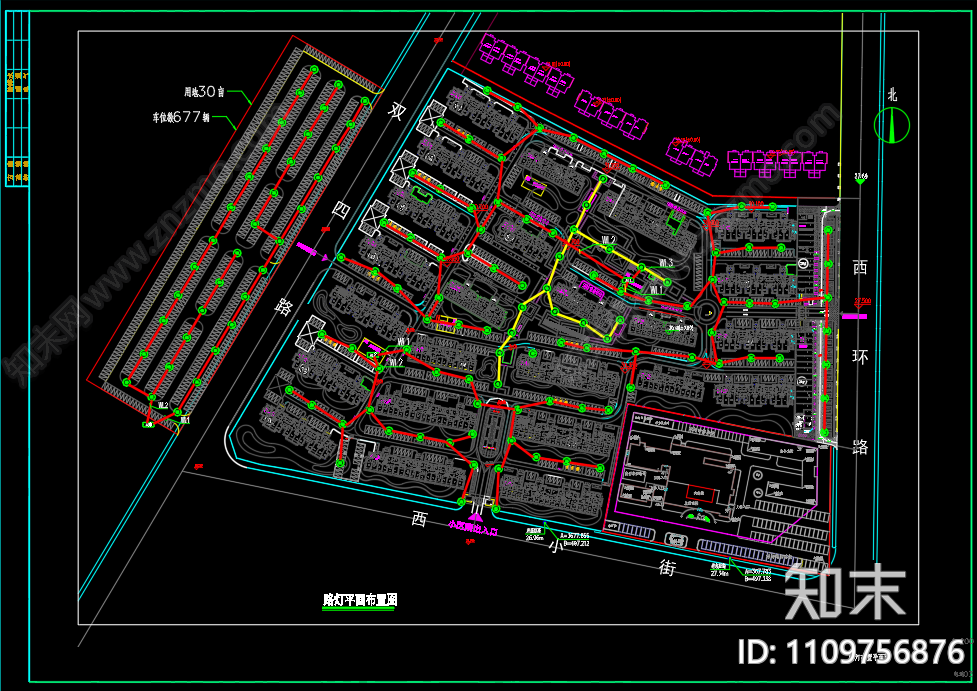This screenshot has height=691, width=977.
Task: Click the cyan title block table at left
Action: tap(17, 120)
